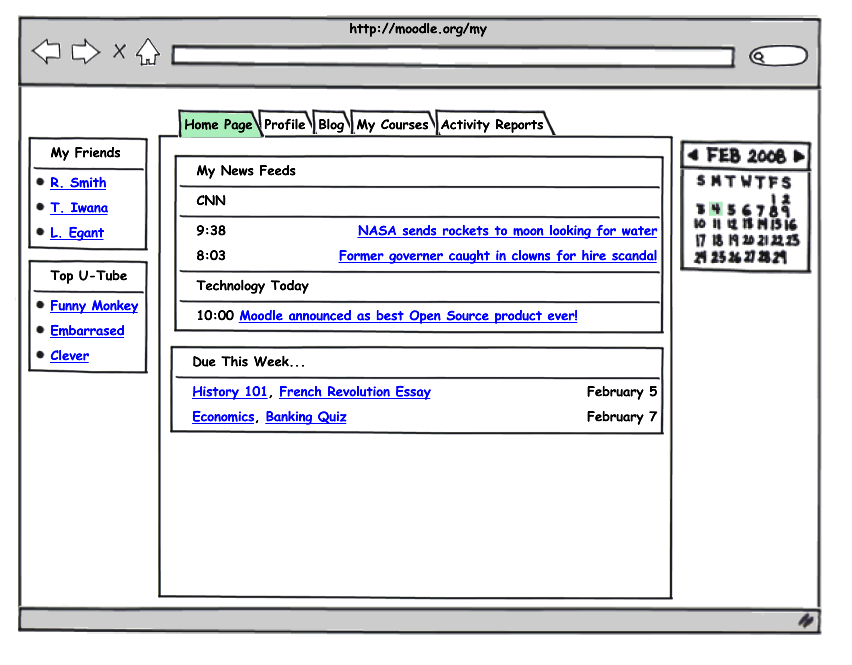The width and height of the screenshot is (852, 665).
Task: Open Former governer clowns scandal story
Action: click(x=498, y=255)
